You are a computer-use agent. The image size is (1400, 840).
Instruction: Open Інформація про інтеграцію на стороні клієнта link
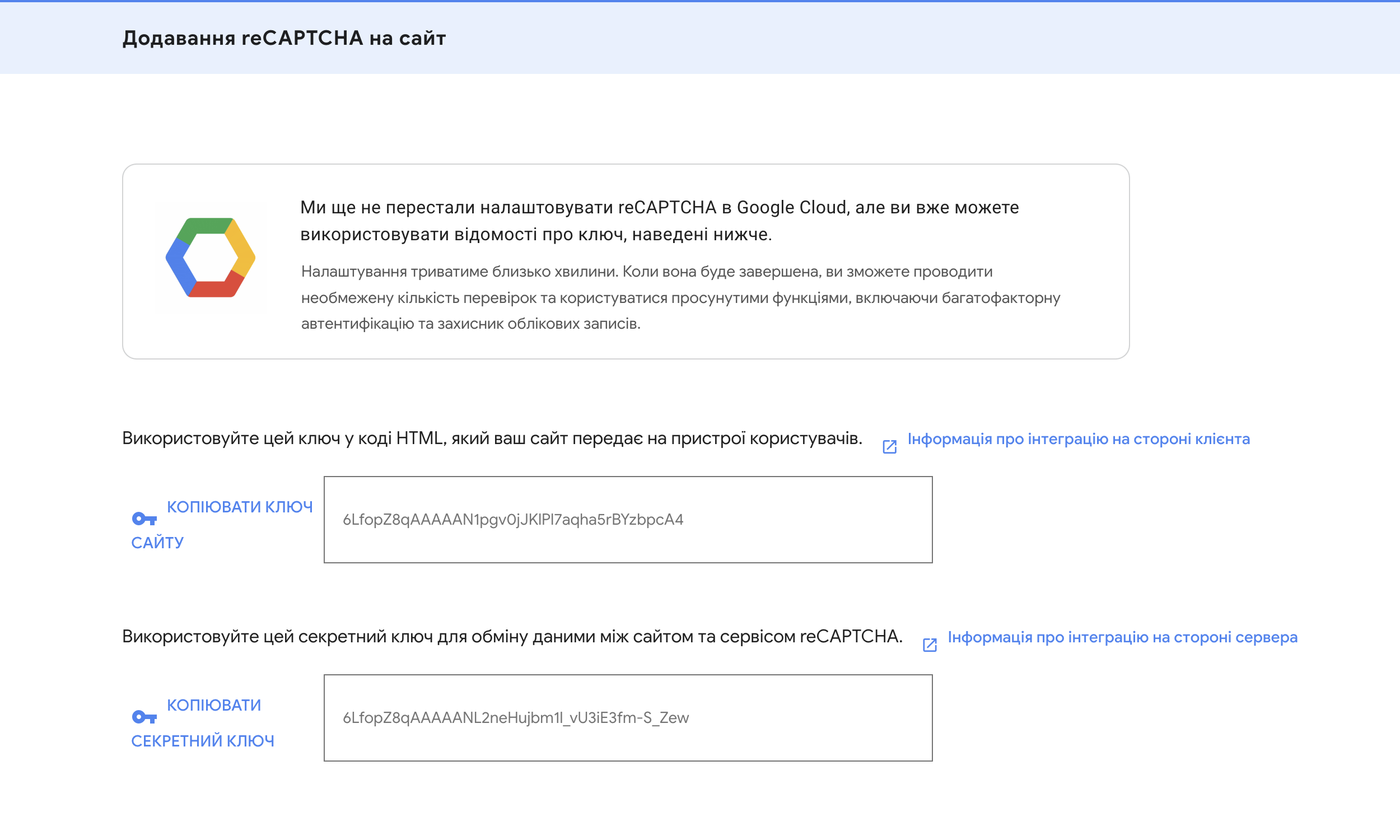[1079, 439]
